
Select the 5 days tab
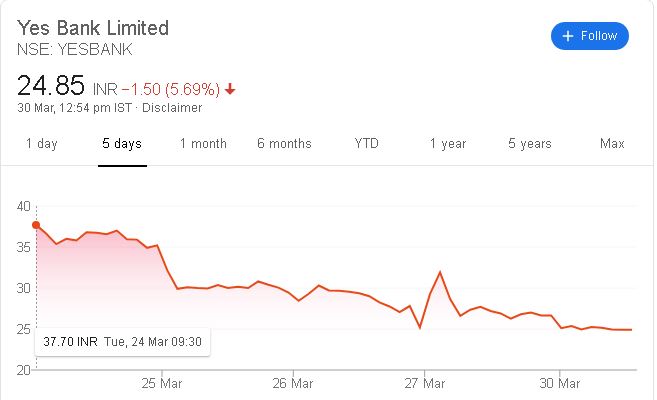click(122, 144)
